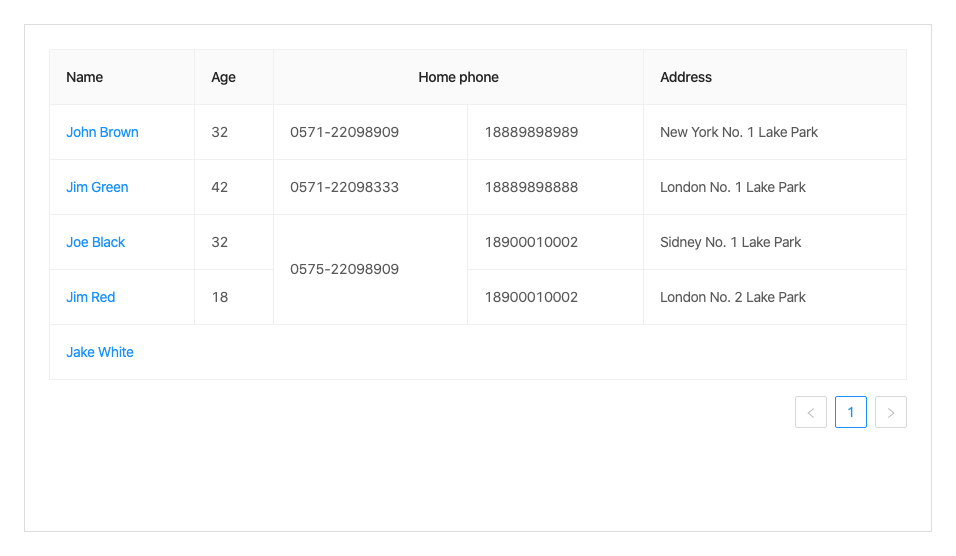The image size is (956, 556).
Task: Open the Jim Green link
Action: click(x=97, y=187)
